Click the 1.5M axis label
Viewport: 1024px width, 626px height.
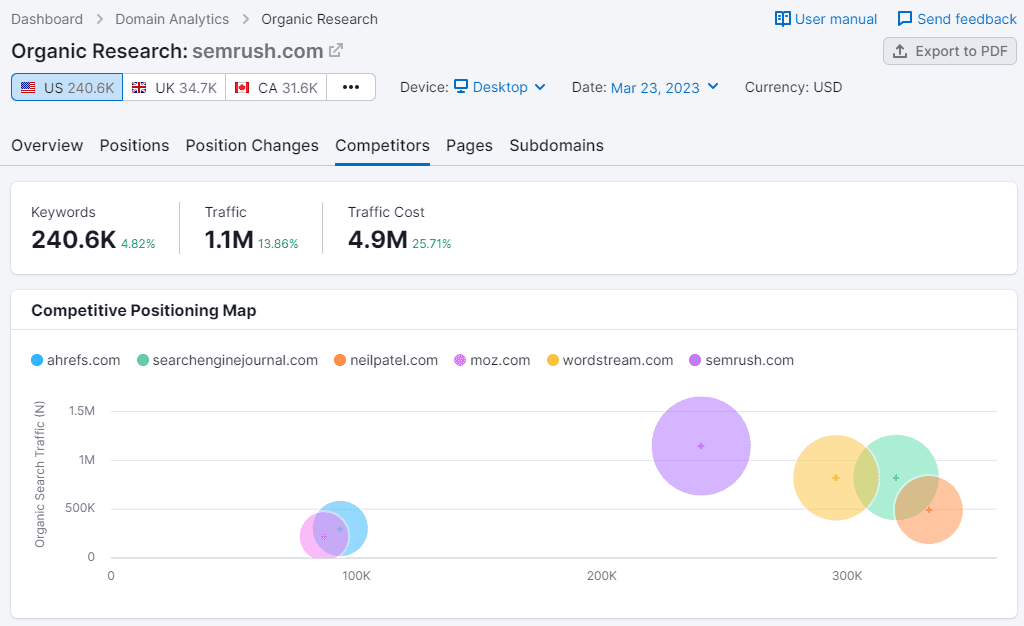pos(82,411)
